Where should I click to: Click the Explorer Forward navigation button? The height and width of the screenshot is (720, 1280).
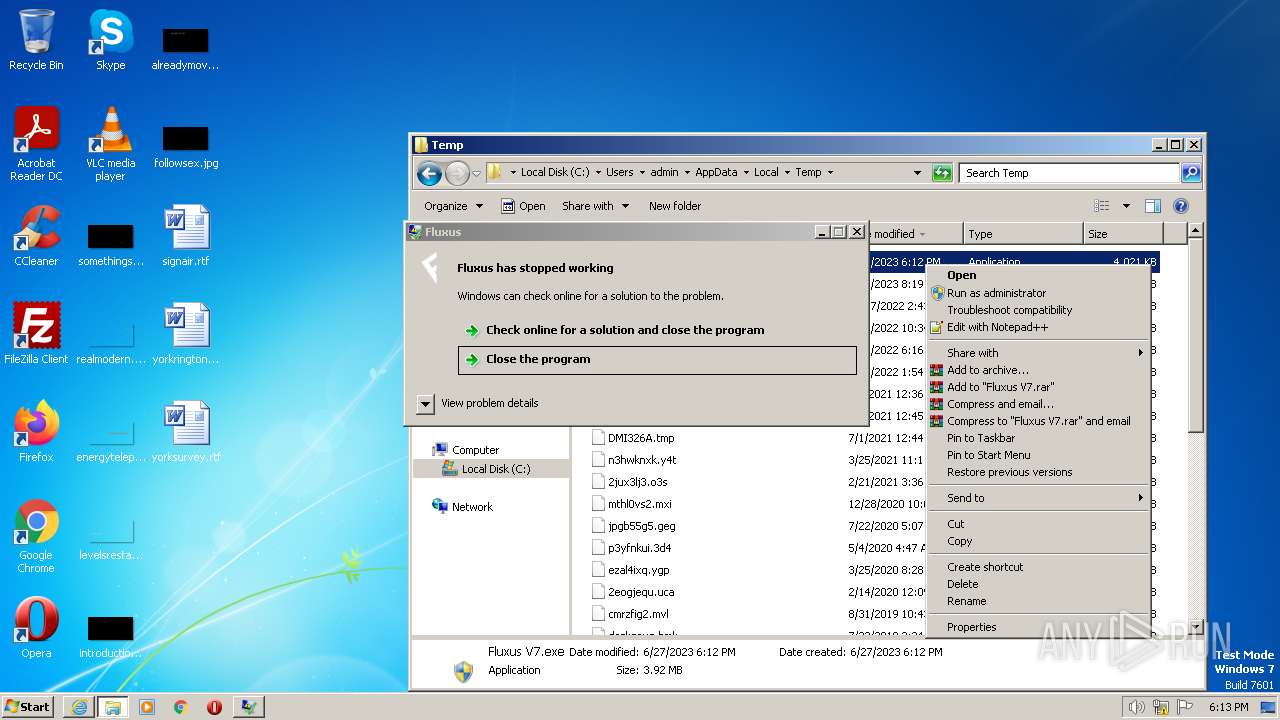(x=457, y=173)
